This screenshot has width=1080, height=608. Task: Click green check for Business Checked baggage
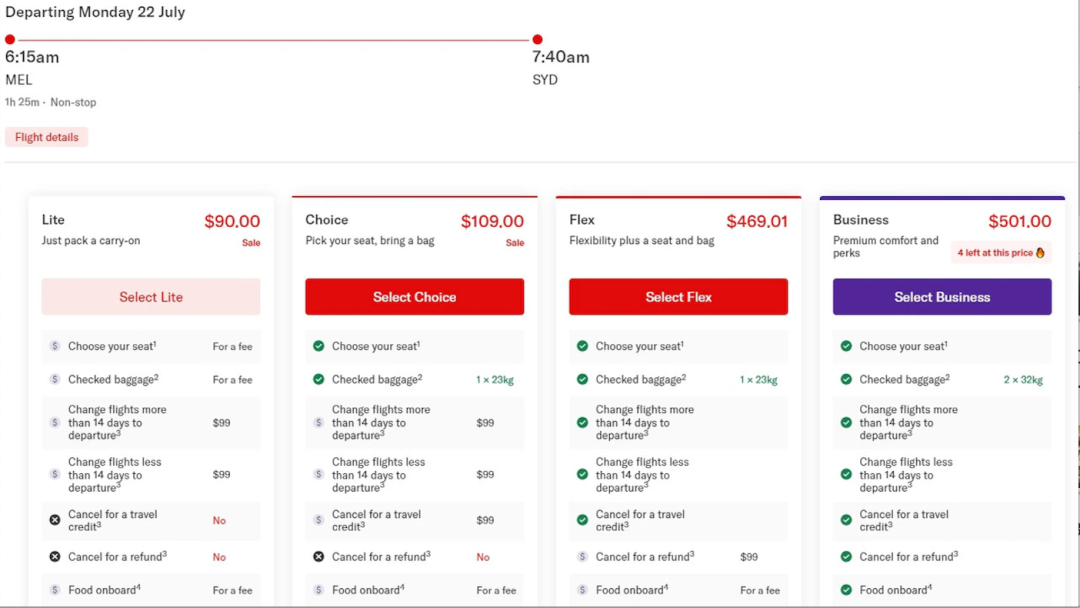(x=847, y=379)
